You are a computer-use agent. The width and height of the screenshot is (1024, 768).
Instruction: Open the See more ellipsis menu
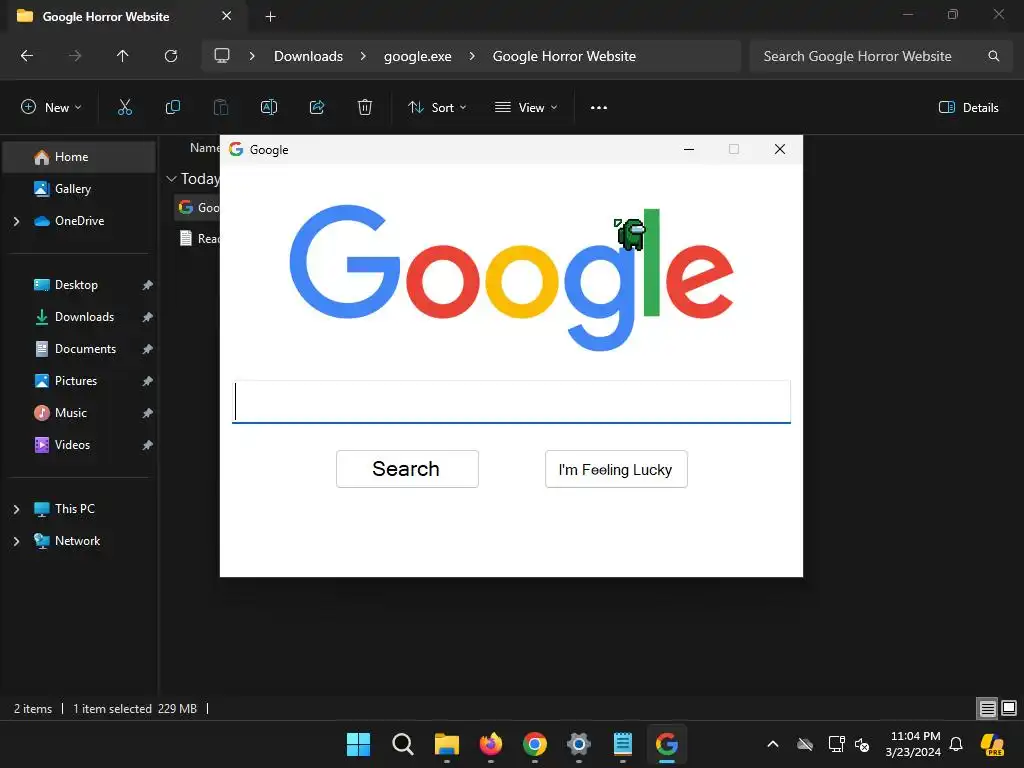point(599,108)
